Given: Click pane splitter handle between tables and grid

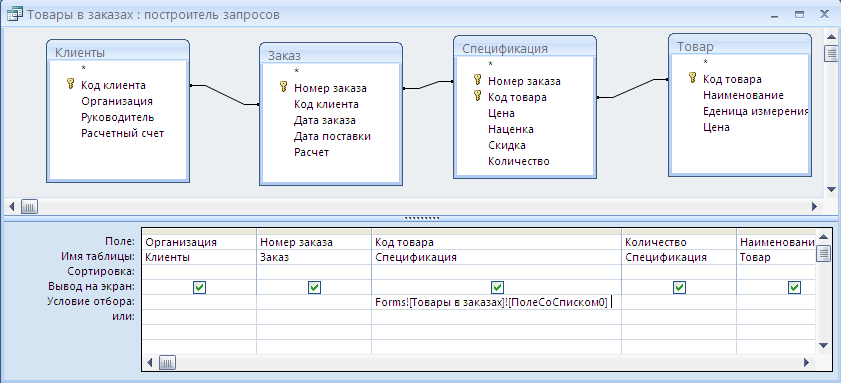Looking at the screenshot, I should point(422,218).
